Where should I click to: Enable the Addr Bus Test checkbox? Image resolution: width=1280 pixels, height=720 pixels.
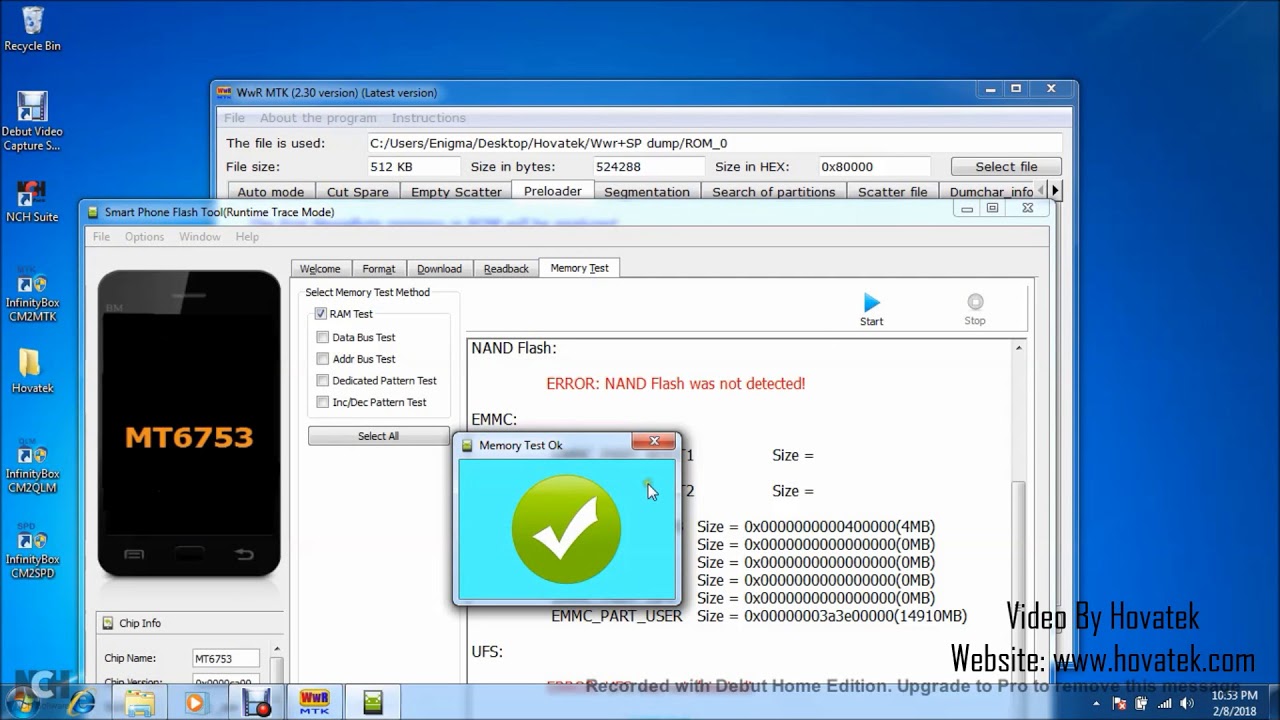[322, 359]
